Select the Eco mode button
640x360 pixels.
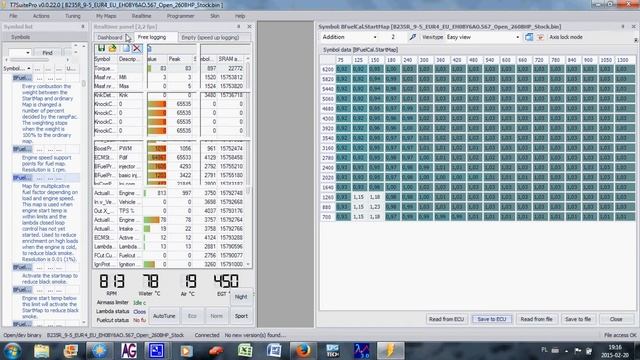(192, 316)
